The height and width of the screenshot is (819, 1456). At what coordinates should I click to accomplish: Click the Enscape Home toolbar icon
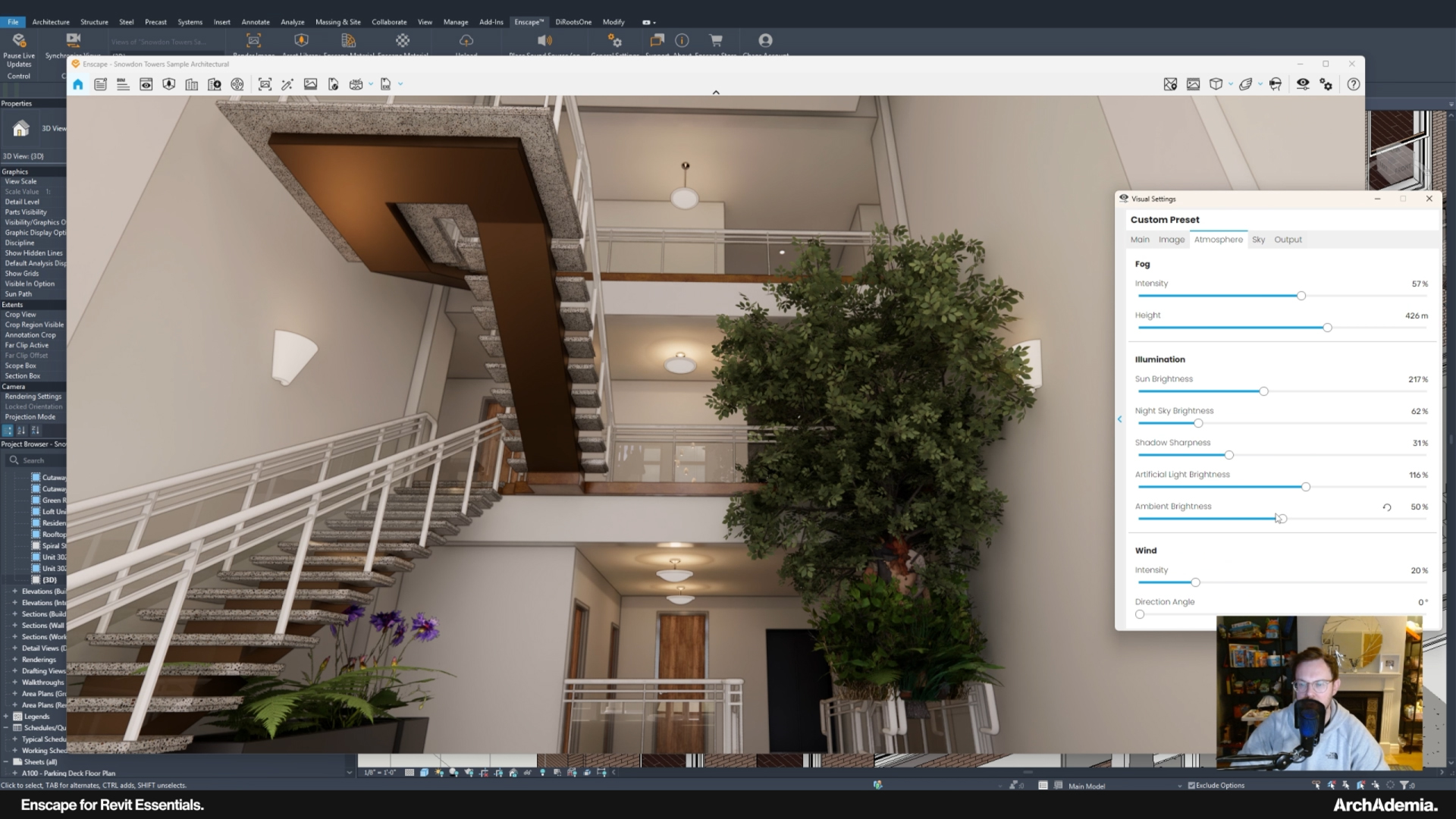coord(78,84)
